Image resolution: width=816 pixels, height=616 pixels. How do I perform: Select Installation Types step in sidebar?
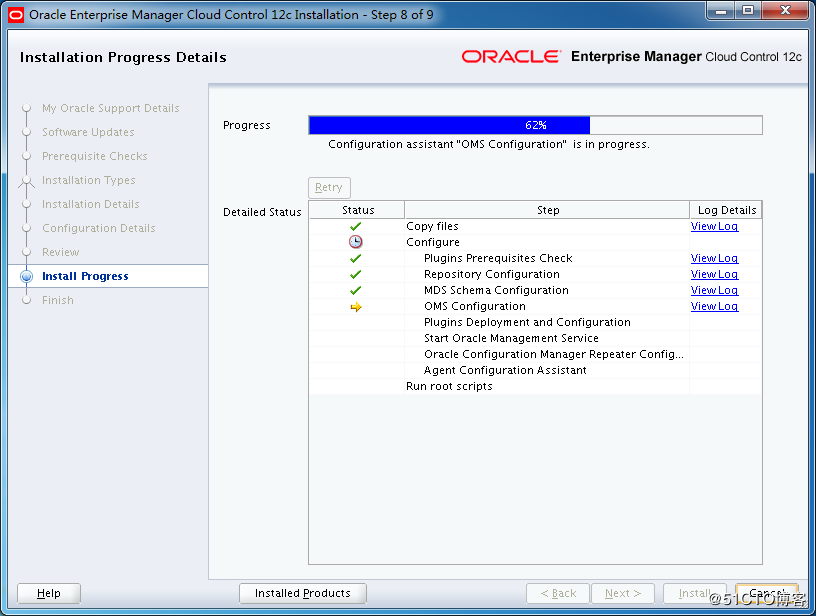point(88,180)
